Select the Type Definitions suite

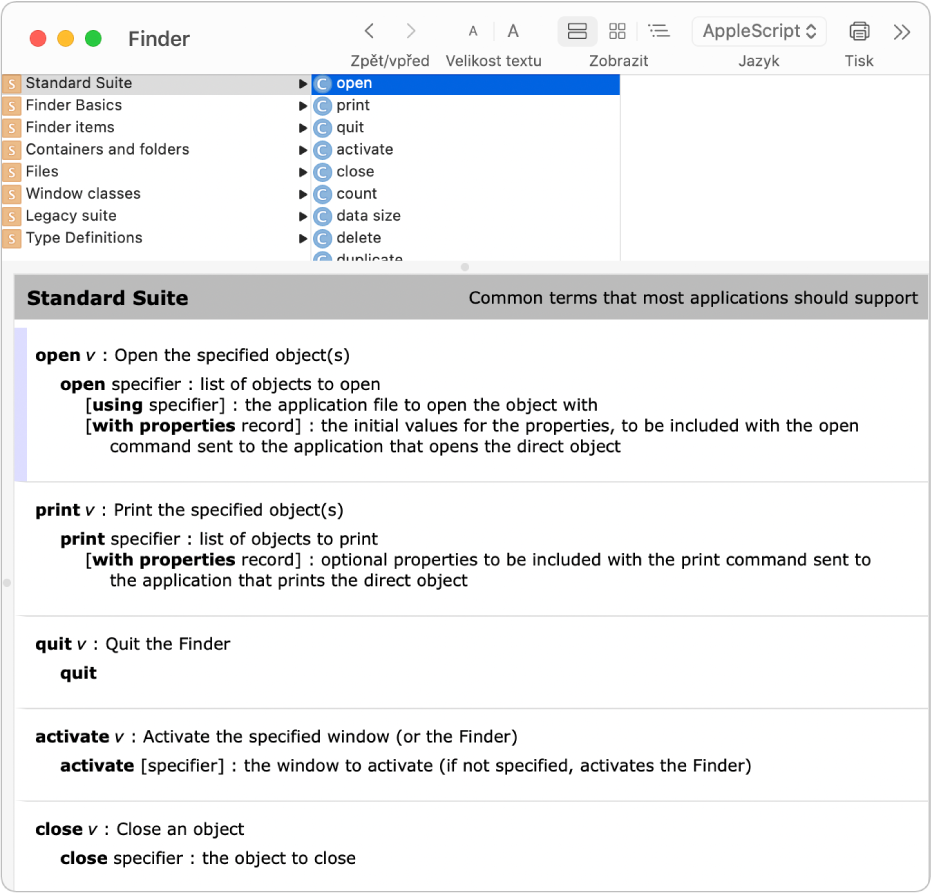coord(85,237)
